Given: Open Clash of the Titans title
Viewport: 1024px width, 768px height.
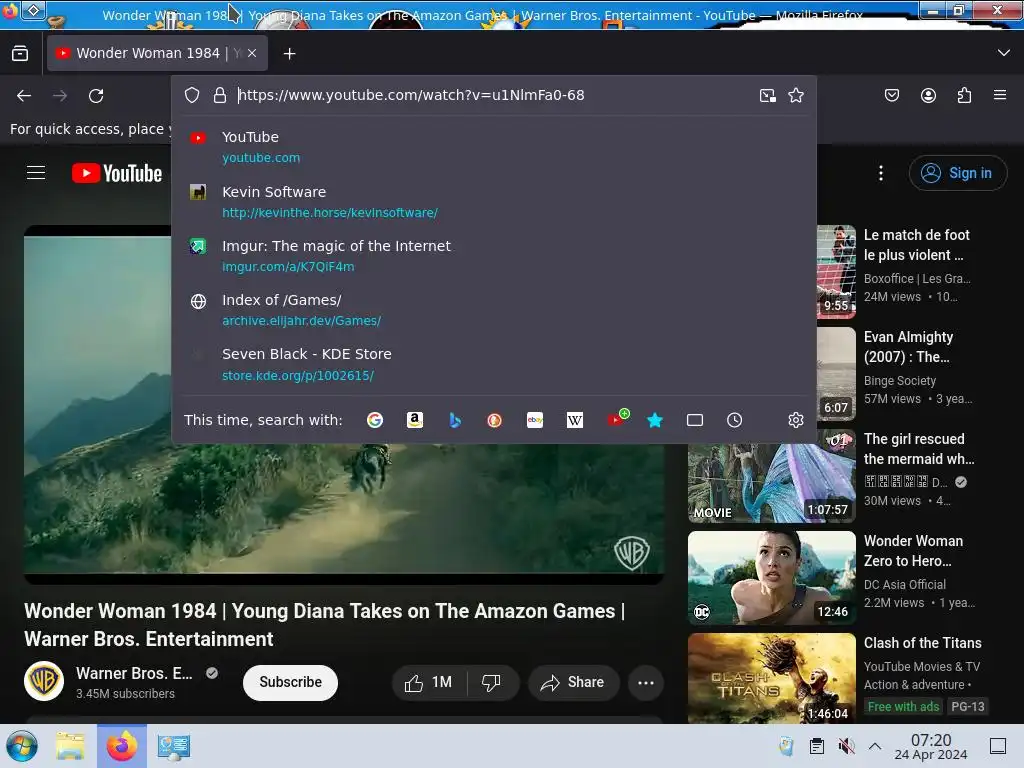Looking at the screenshot, I should click(x=923, y=643).
